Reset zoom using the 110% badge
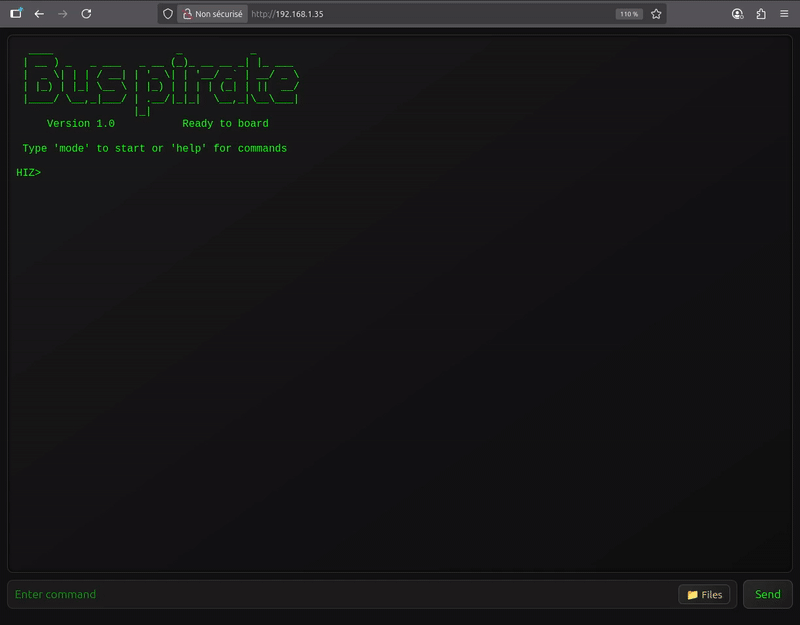Image resolution: width=800 pixels, height=625 pixels. (x=628, y=14)
